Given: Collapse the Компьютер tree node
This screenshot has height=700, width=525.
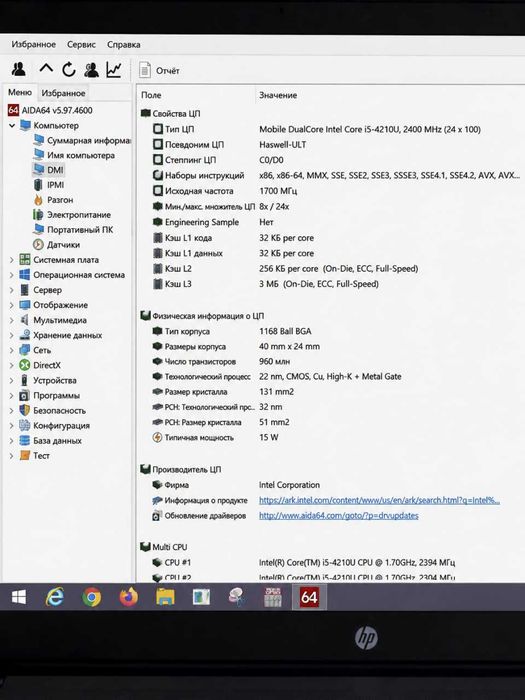Looking at the screenshot, I should point(12,125).
